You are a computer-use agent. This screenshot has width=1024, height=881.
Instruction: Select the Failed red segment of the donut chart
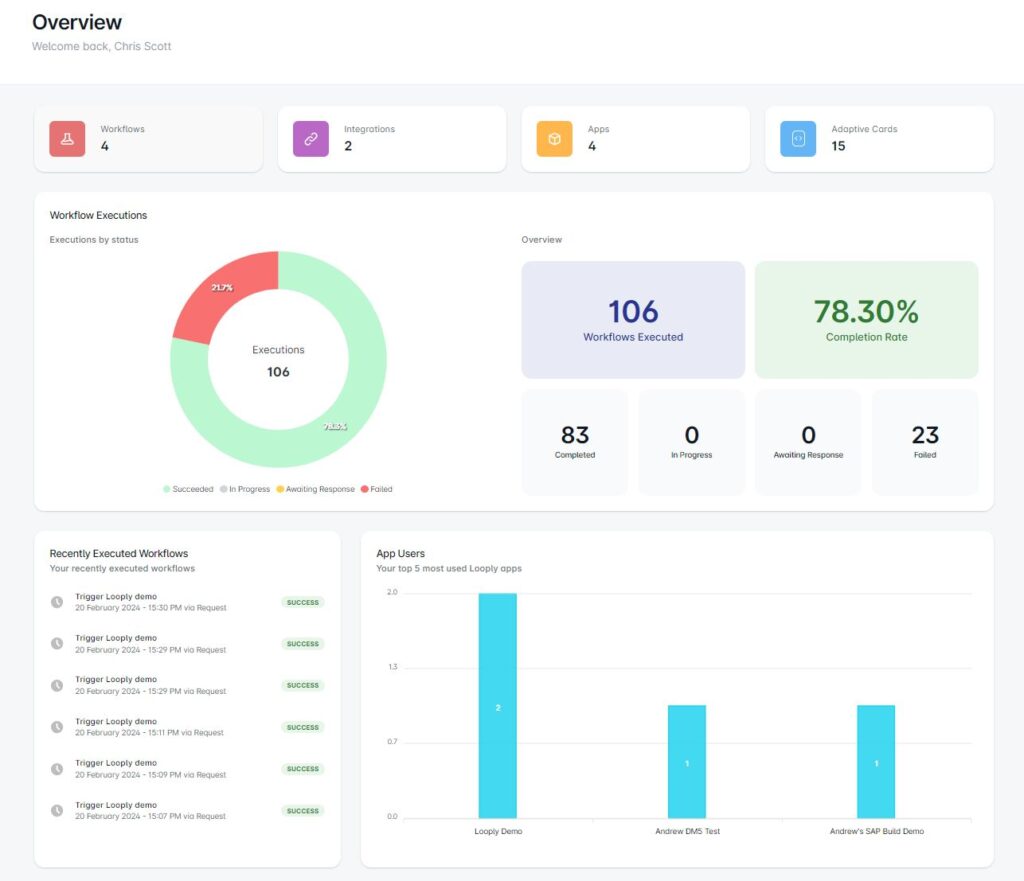(x=225, y=287)
